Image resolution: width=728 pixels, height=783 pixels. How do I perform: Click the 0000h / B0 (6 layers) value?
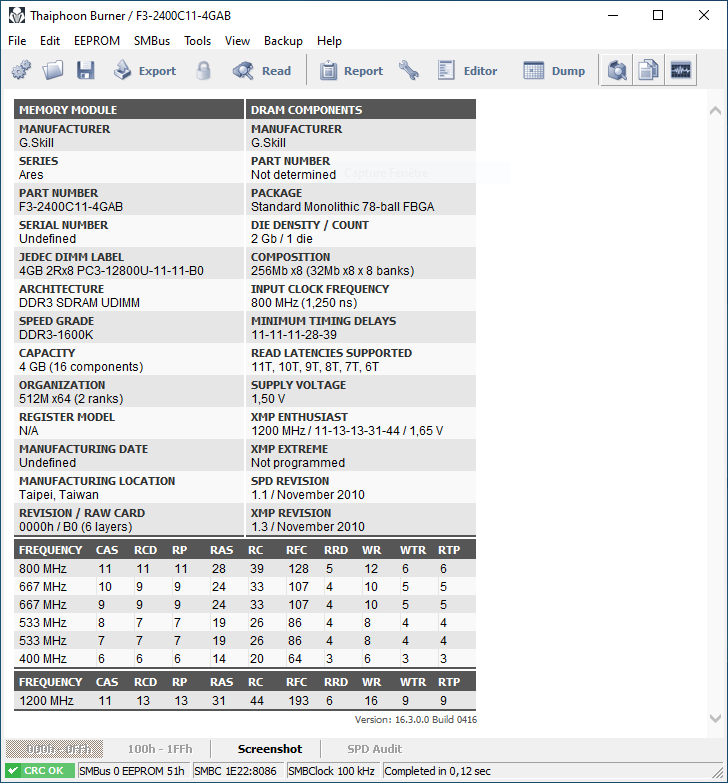(75, 526)
